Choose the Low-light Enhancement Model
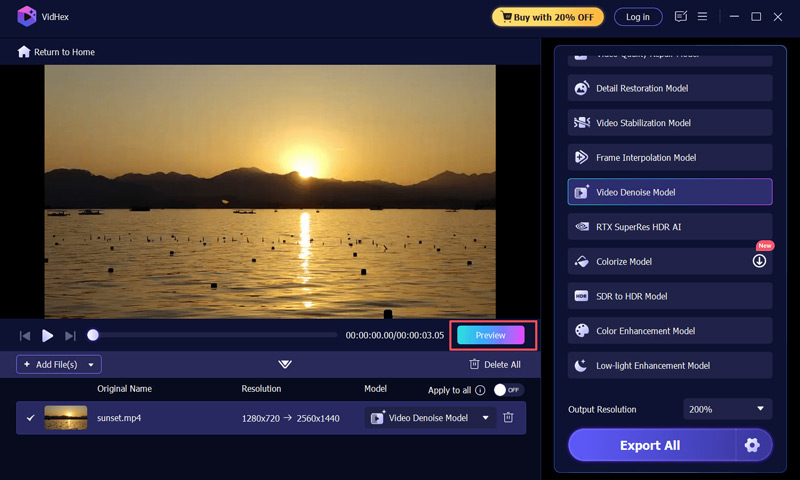Viewport: 800px width, 480px height. pyautogui.click(x=670, y=365)
